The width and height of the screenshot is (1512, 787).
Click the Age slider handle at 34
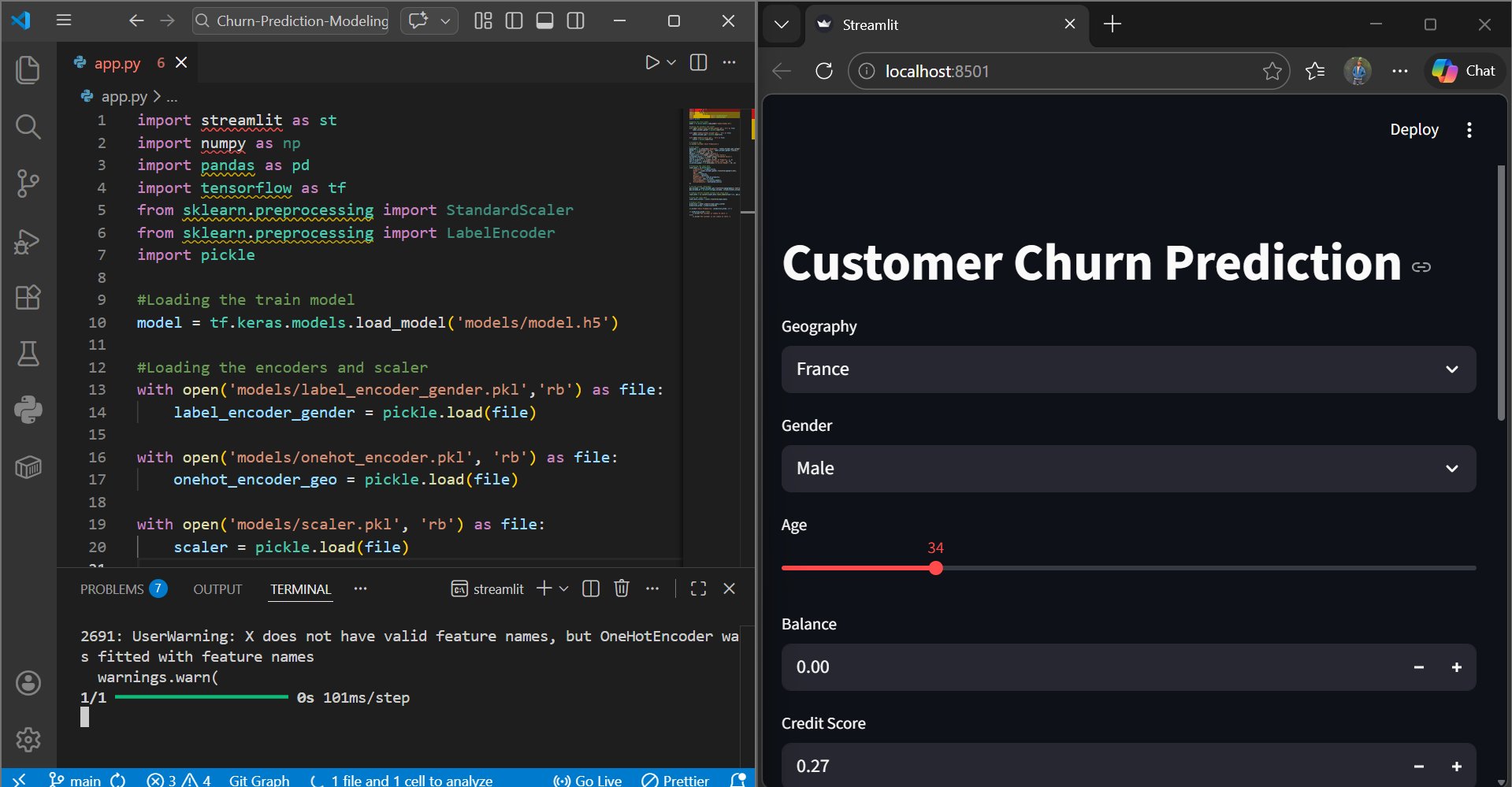tap(935, 568)
